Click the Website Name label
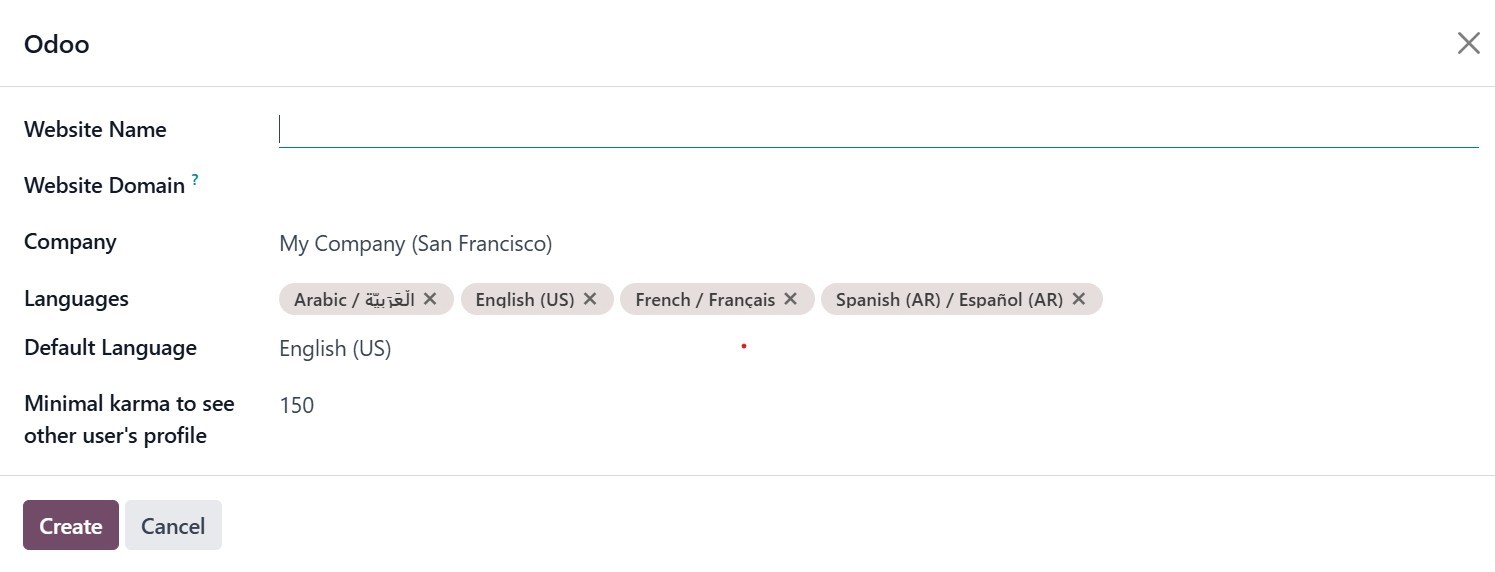1495x572 pixels. (x=95, y=130)
